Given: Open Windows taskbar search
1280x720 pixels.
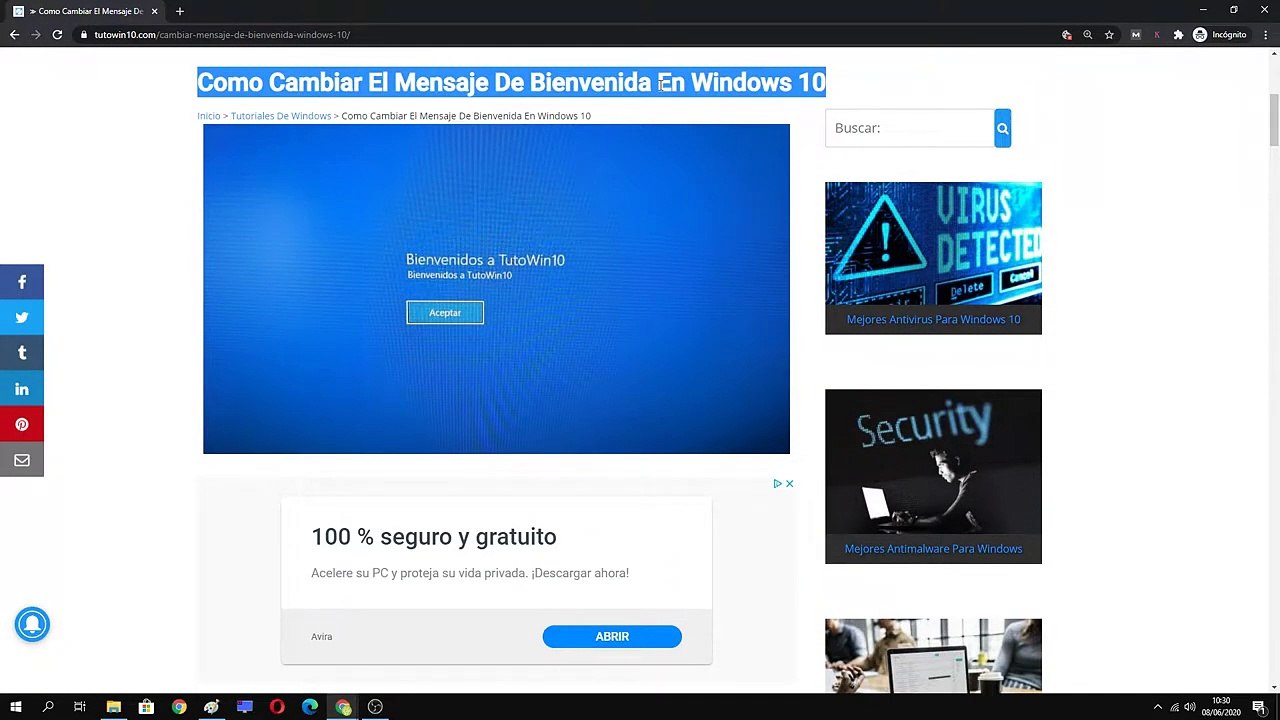Looking at the screenshot, I should 48,707.
